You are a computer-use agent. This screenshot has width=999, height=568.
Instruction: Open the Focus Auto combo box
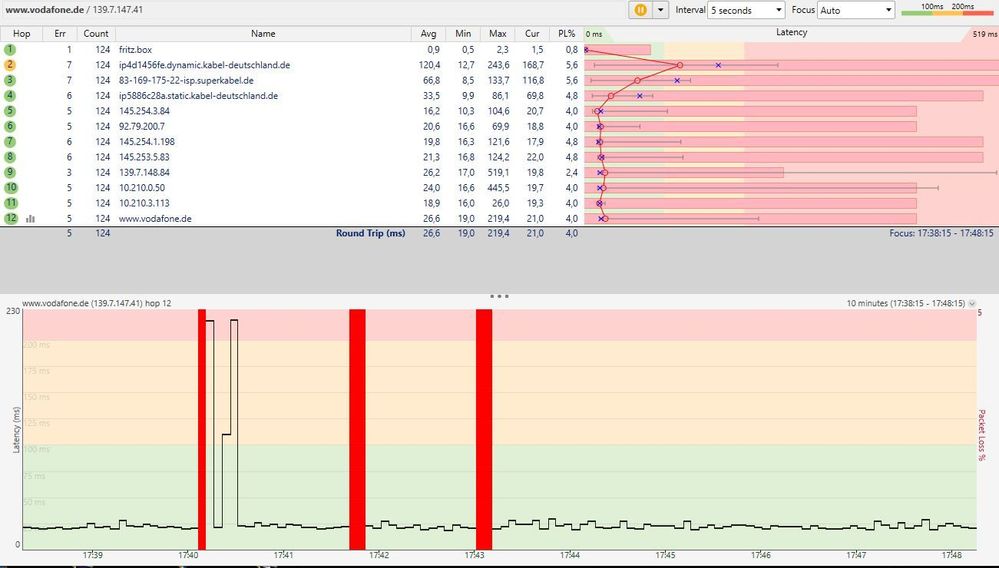pos(856,10)
